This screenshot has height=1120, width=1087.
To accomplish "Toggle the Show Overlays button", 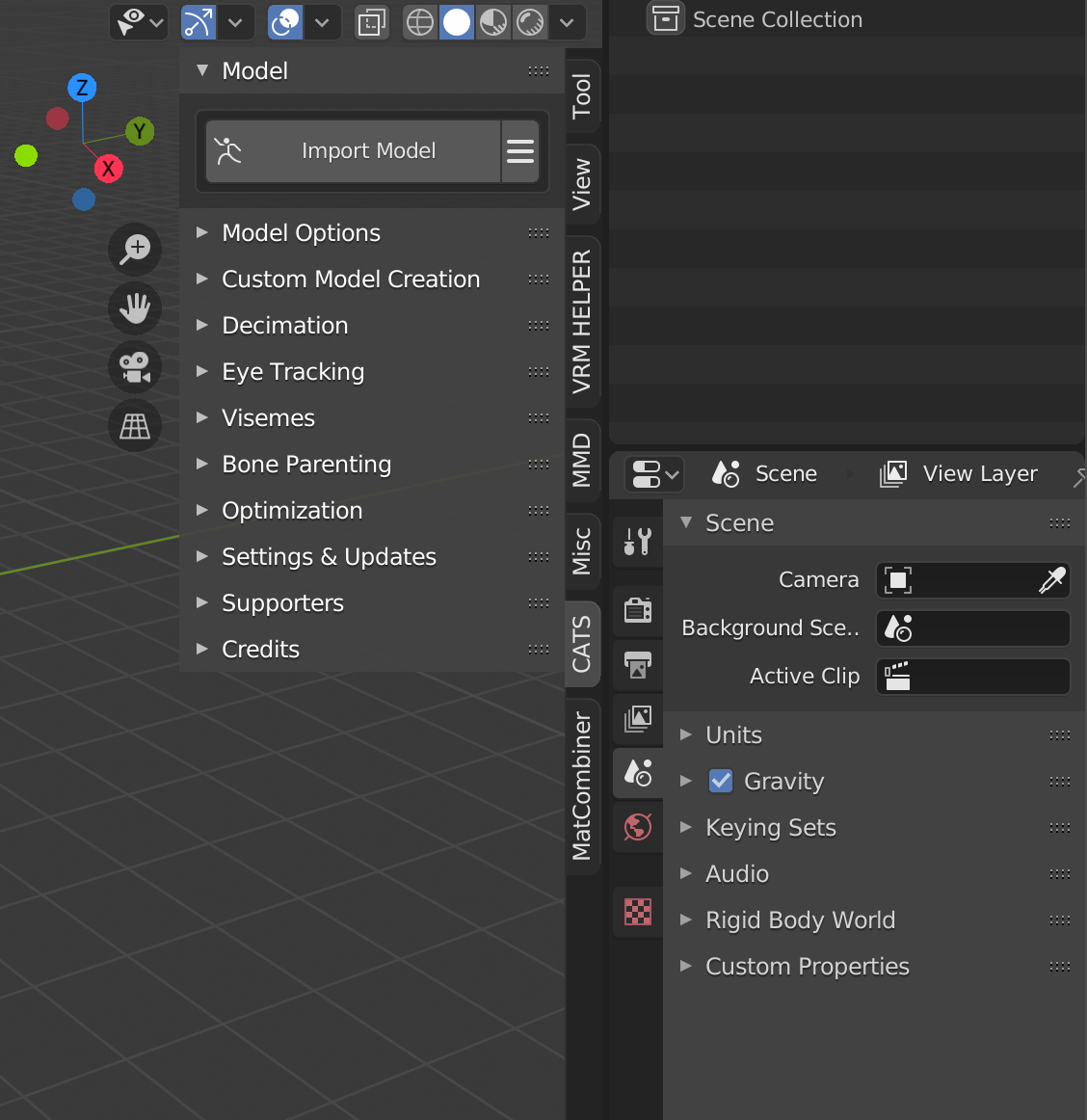I will [285, 22].
